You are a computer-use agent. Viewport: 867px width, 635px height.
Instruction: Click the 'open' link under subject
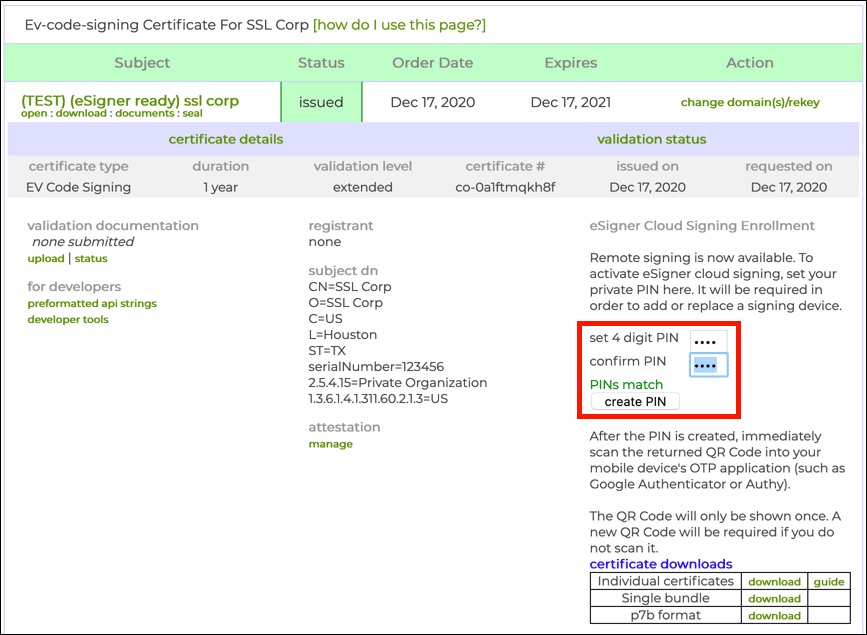pos(35,114)
